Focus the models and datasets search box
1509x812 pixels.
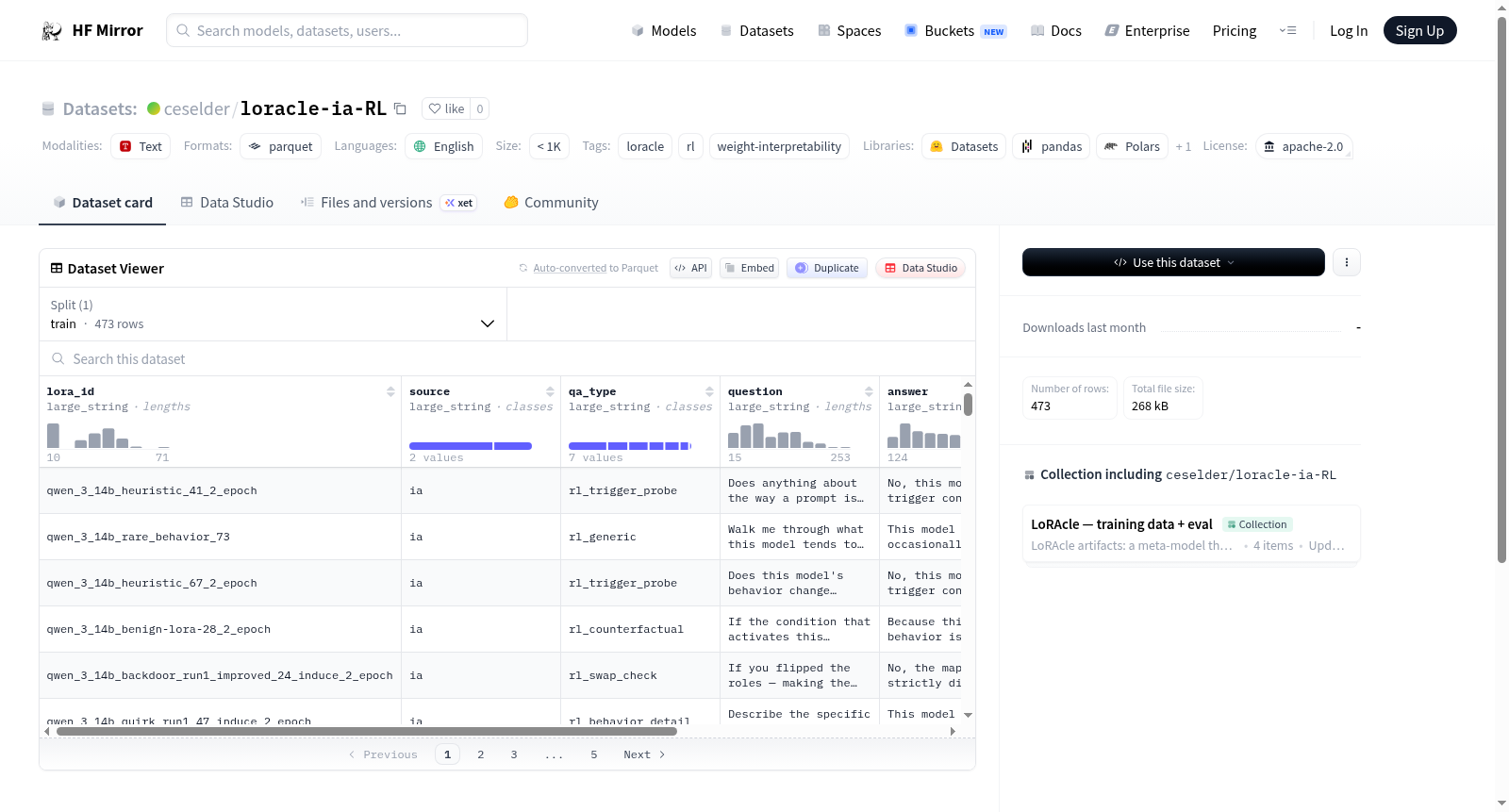(347, 30)
